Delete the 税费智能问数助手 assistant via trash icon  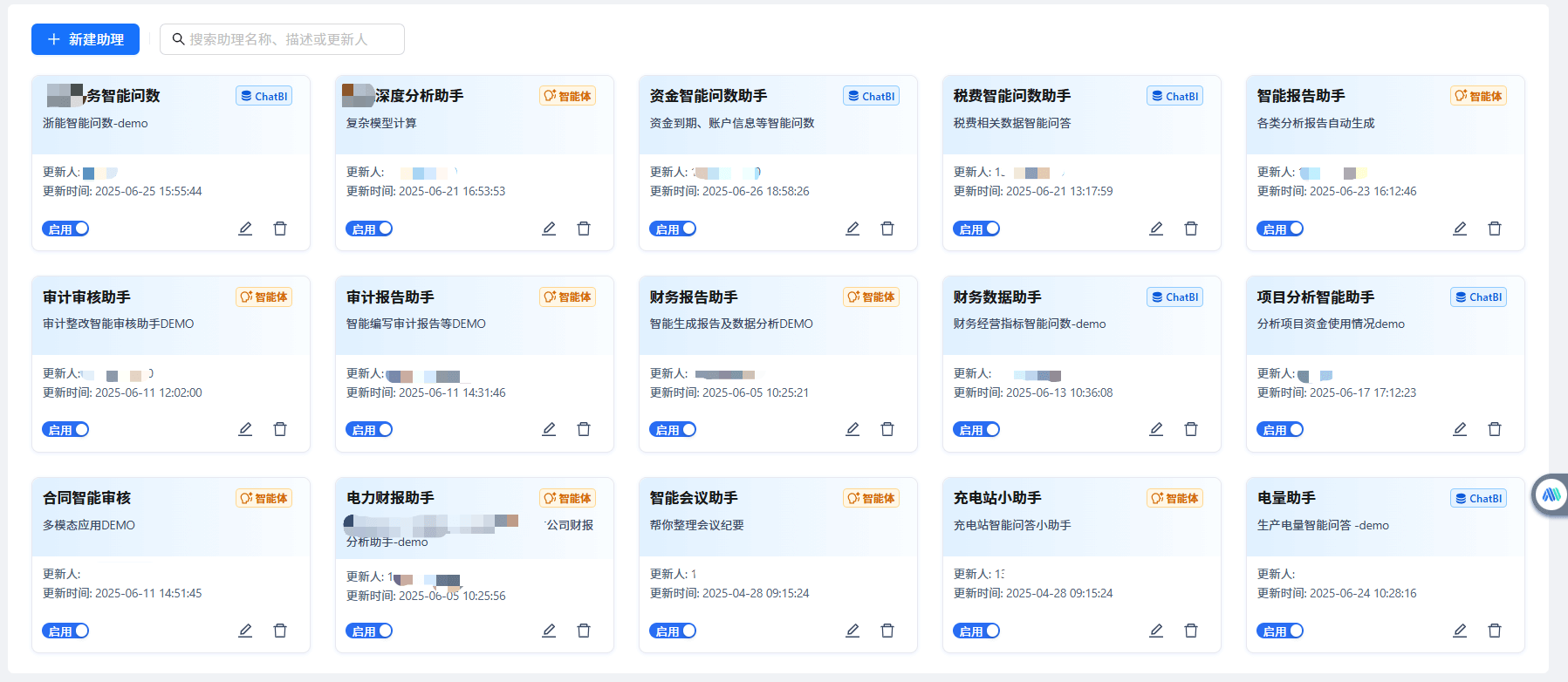point(1191,228)
